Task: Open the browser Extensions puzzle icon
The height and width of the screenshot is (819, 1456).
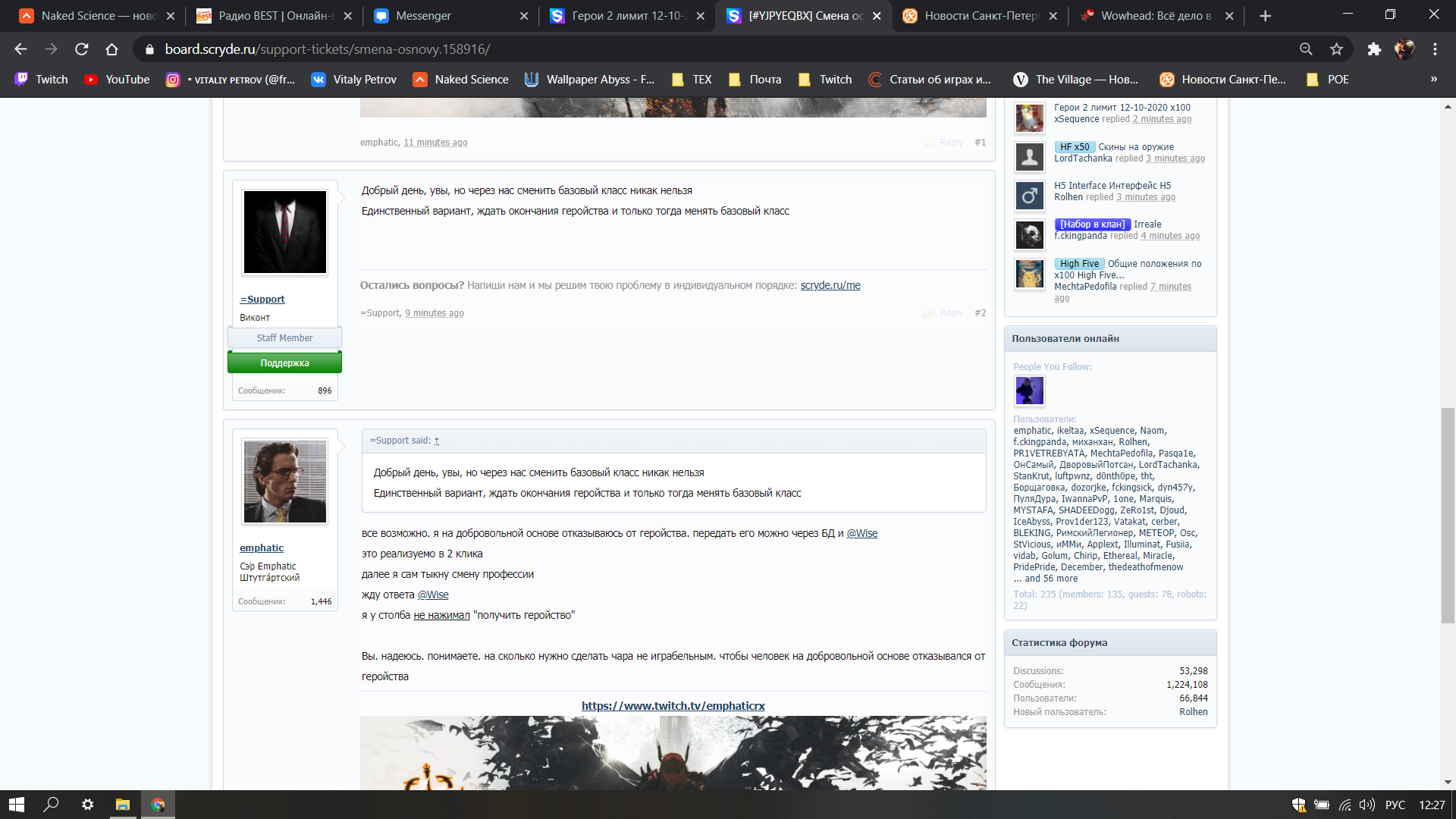Action: point(1373,48)
